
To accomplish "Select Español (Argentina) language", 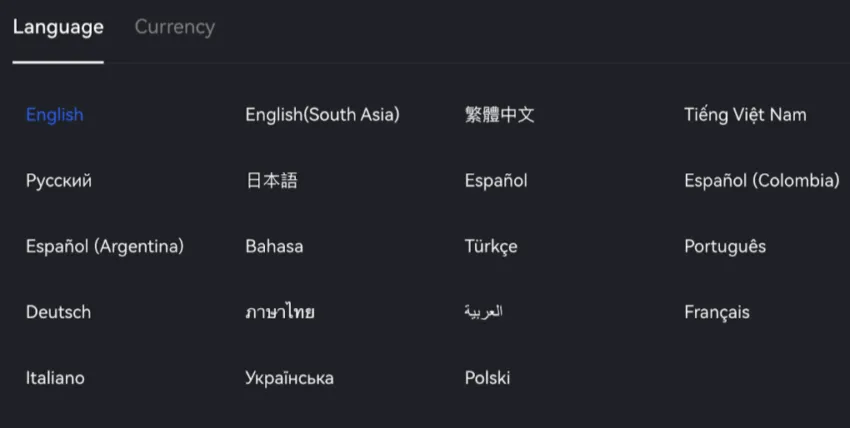I will tap(105, 246).
